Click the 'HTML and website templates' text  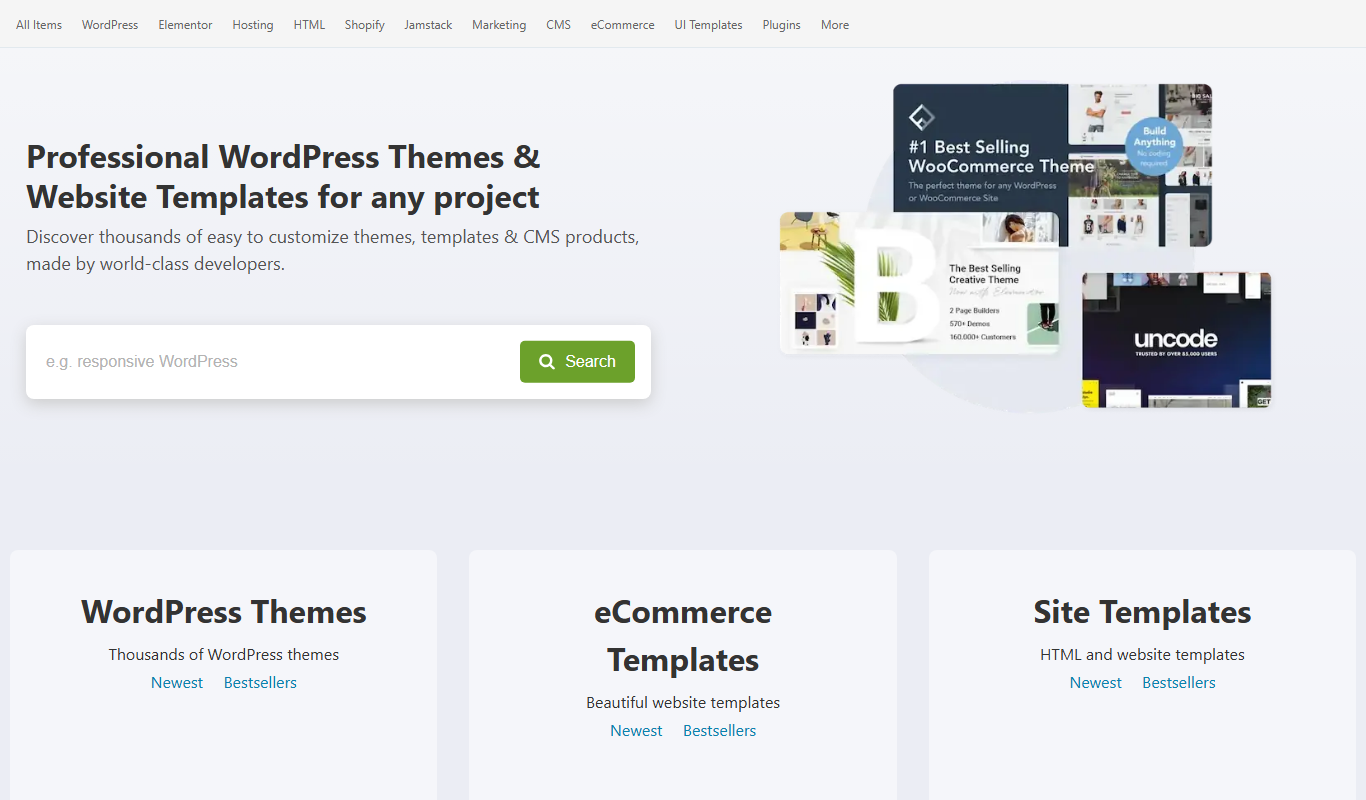point(1142,655)
